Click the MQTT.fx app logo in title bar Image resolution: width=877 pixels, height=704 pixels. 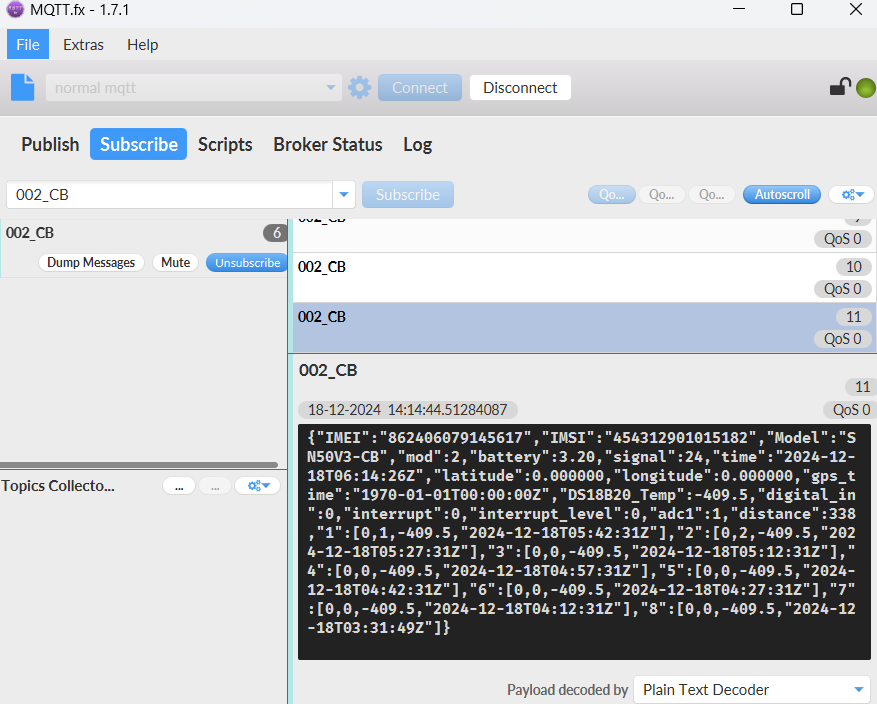pyautogui.click(x=15, y=10)
